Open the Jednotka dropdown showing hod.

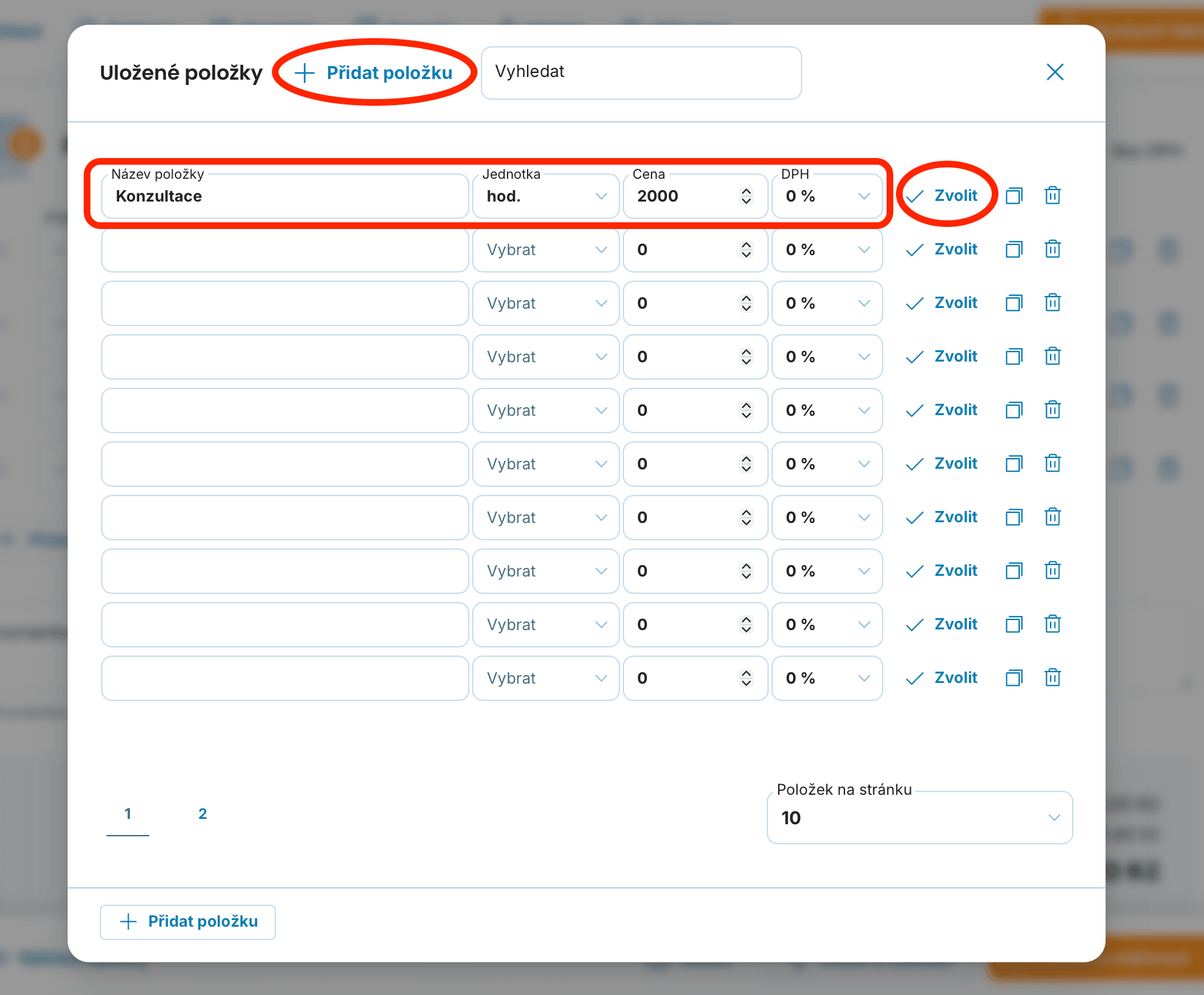point(546,196)
